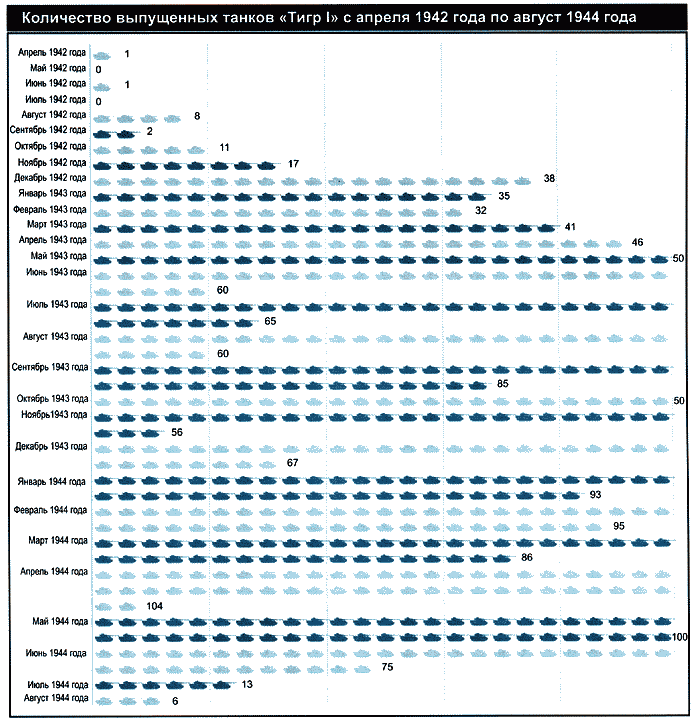Click the Декабрь 1942 года label
The image size is (695, 720).
click(51, 178)
